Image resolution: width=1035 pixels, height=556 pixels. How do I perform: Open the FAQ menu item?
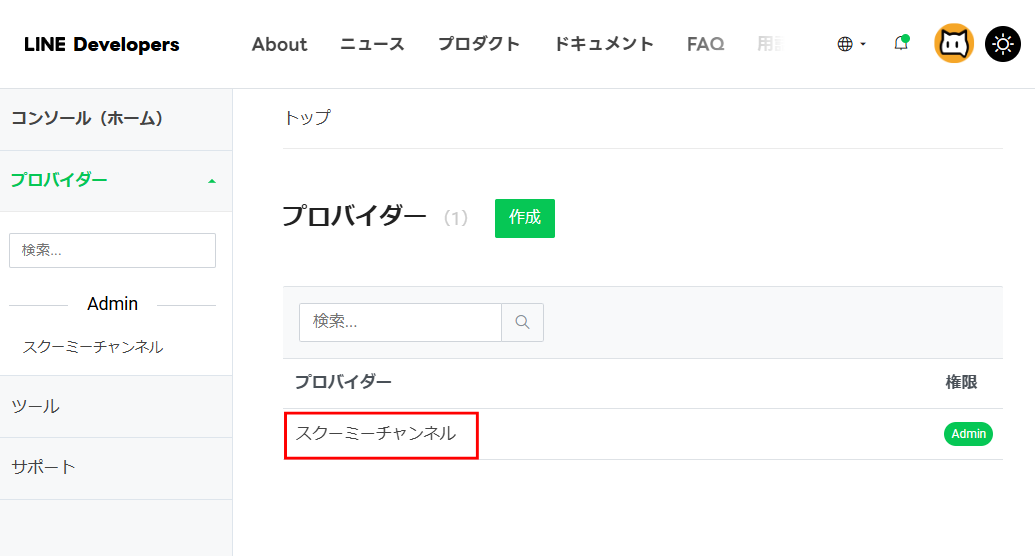click(x=705, y=44)
